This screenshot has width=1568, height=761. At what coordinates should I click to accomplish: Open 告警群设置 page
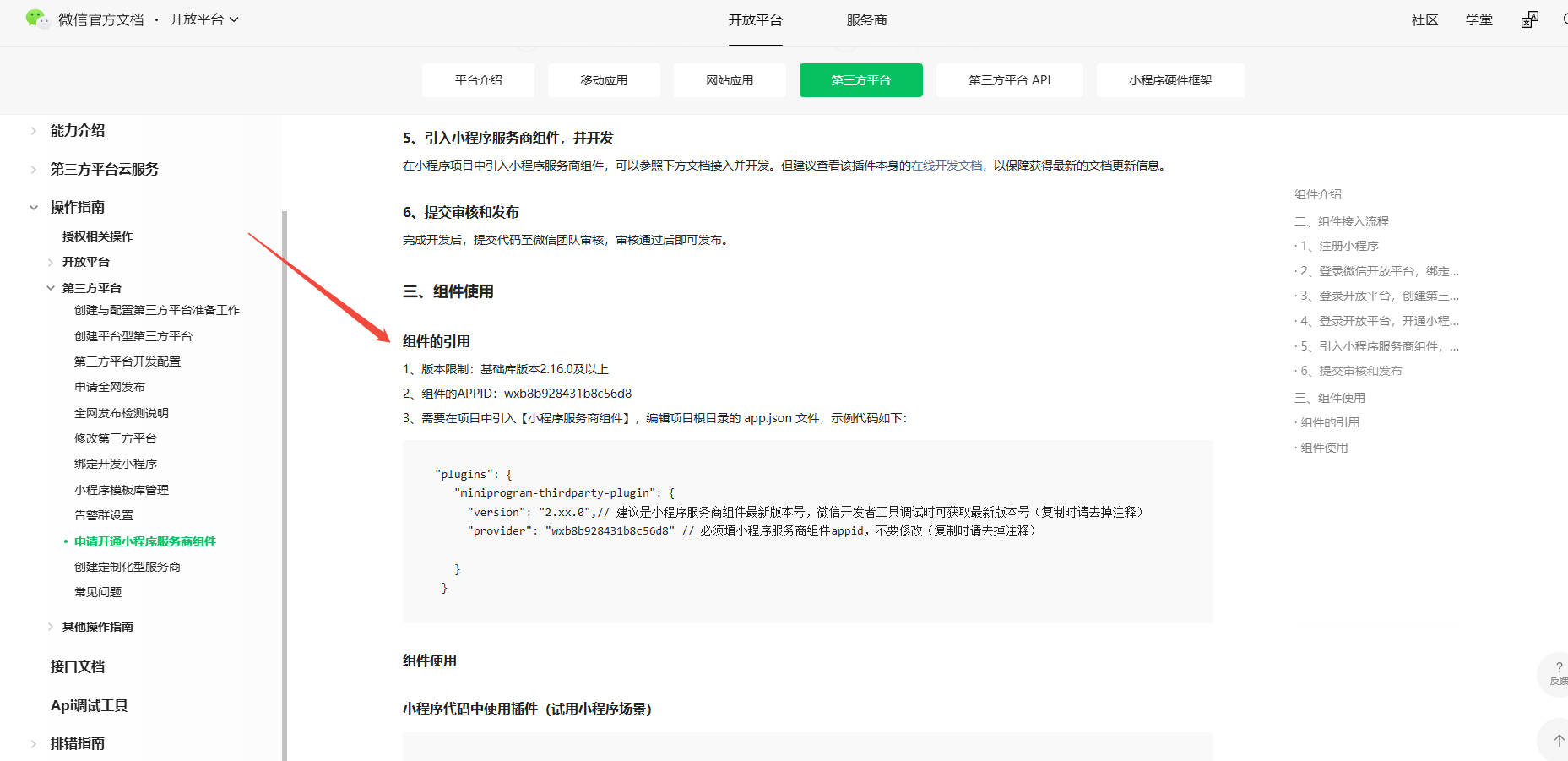tap(104, 515)
